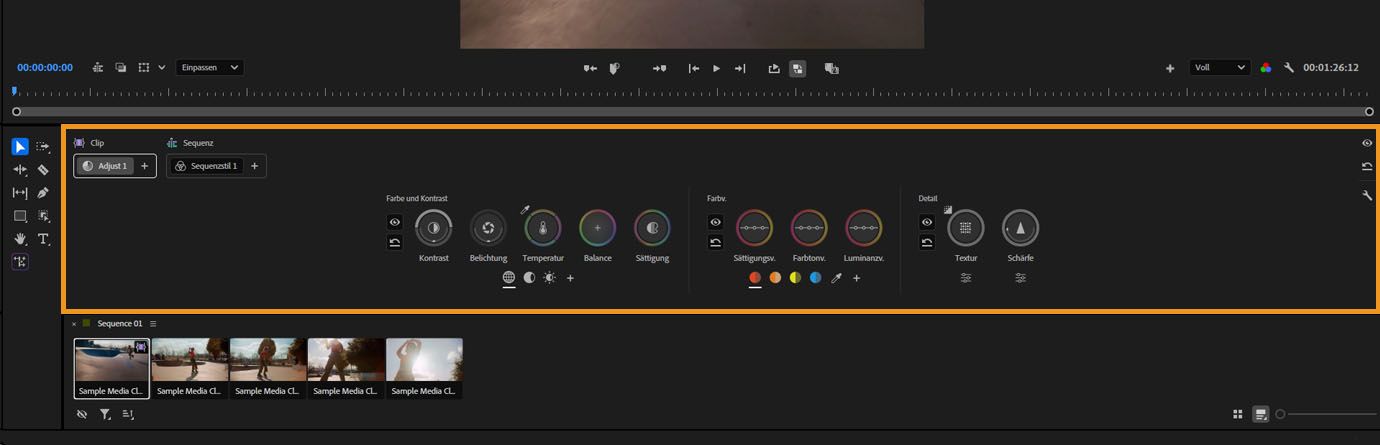
Task: Select the Track Select Forward tool
Action: 43,147
